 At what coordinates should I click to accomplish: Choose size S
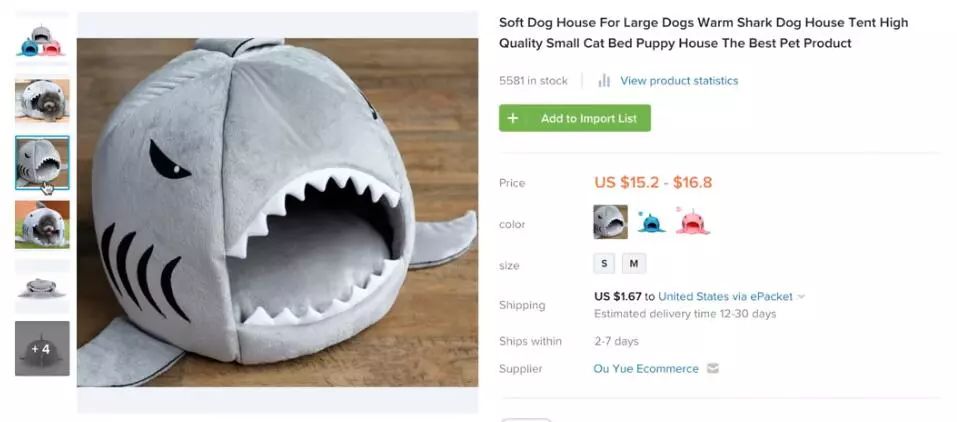[x=603, y=264]
